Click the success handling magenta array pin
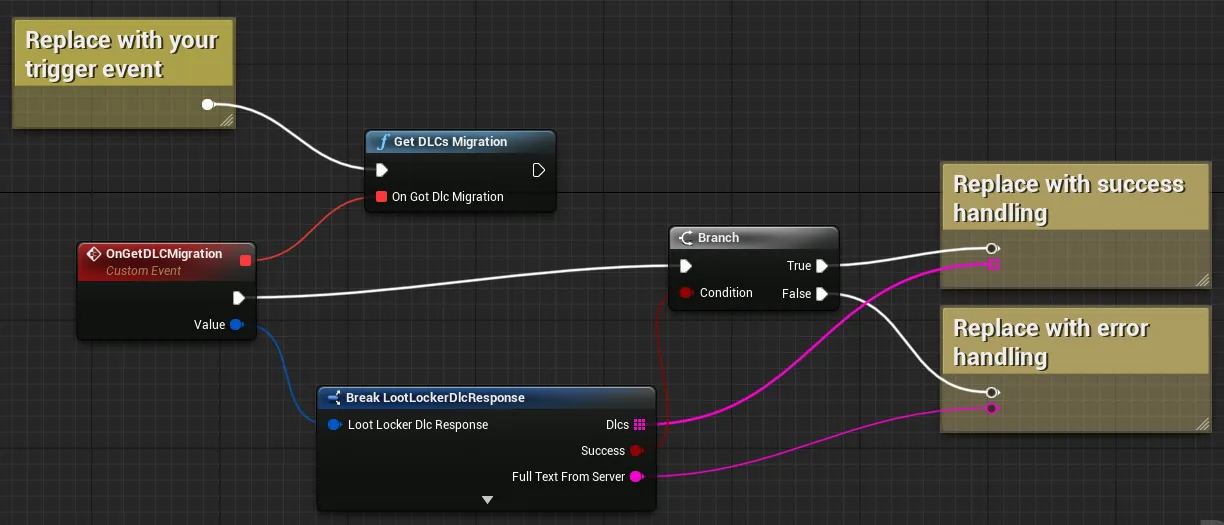Image resolution: width=1224 pixels, height=525 pixels. (x=993, y=264)
